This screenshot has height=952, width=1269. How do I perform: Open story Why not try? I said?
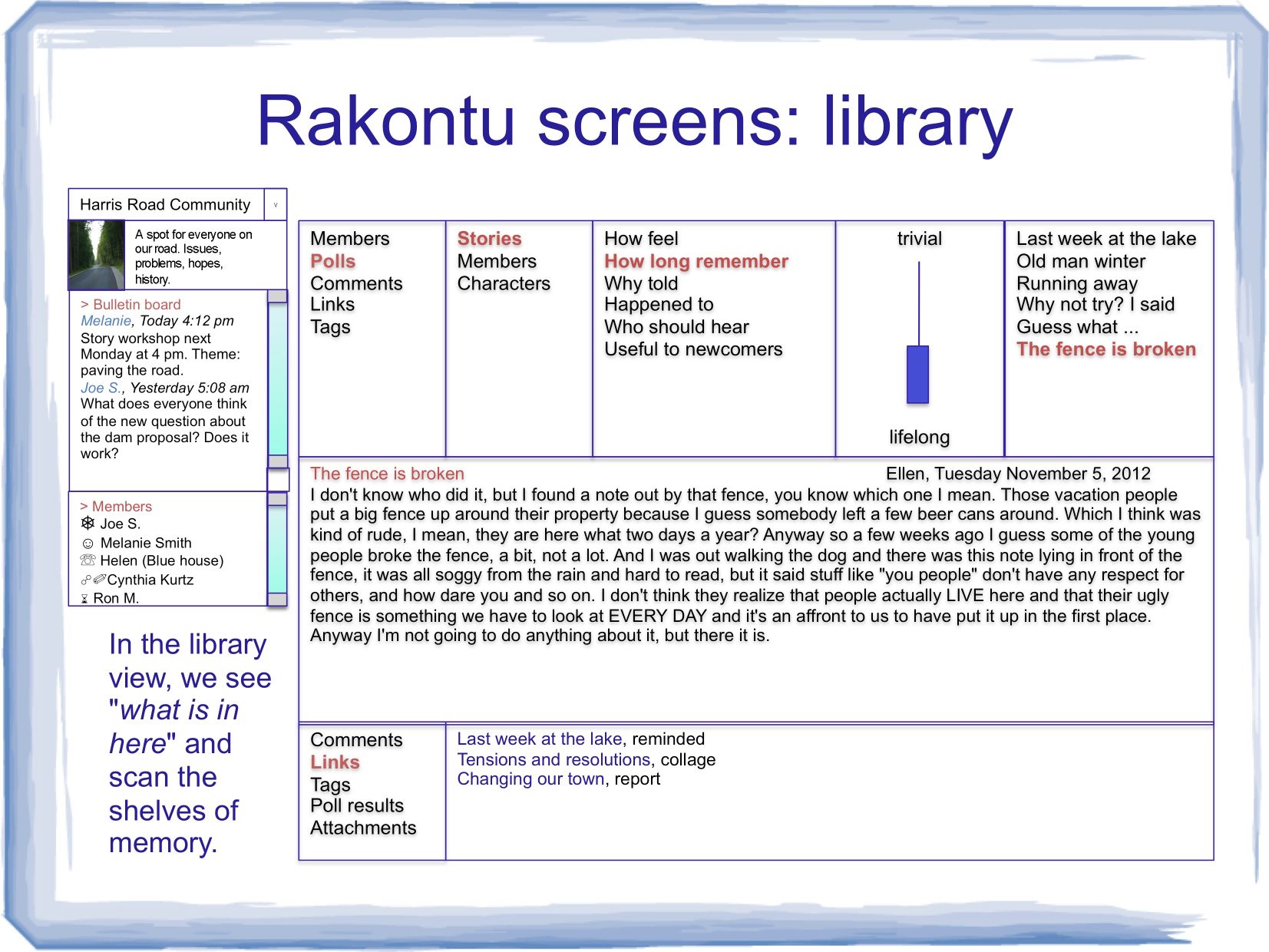click(x=1096, y=305)
